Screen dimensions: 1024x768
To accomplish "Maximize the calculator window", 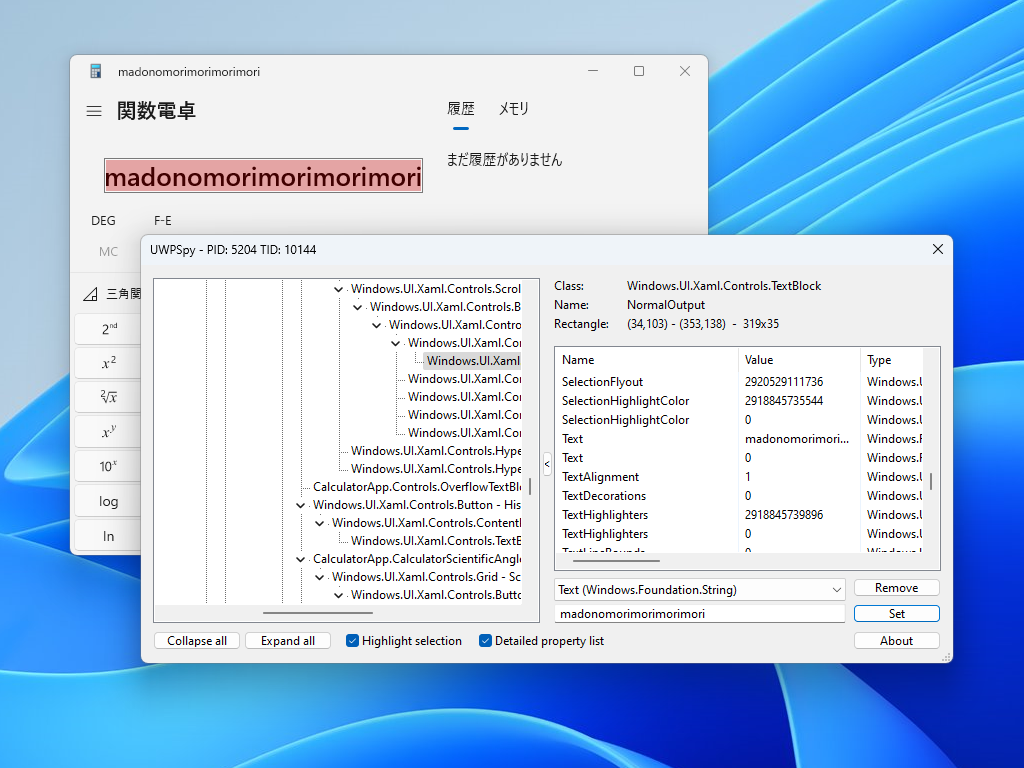I will (x=639, y=71).
